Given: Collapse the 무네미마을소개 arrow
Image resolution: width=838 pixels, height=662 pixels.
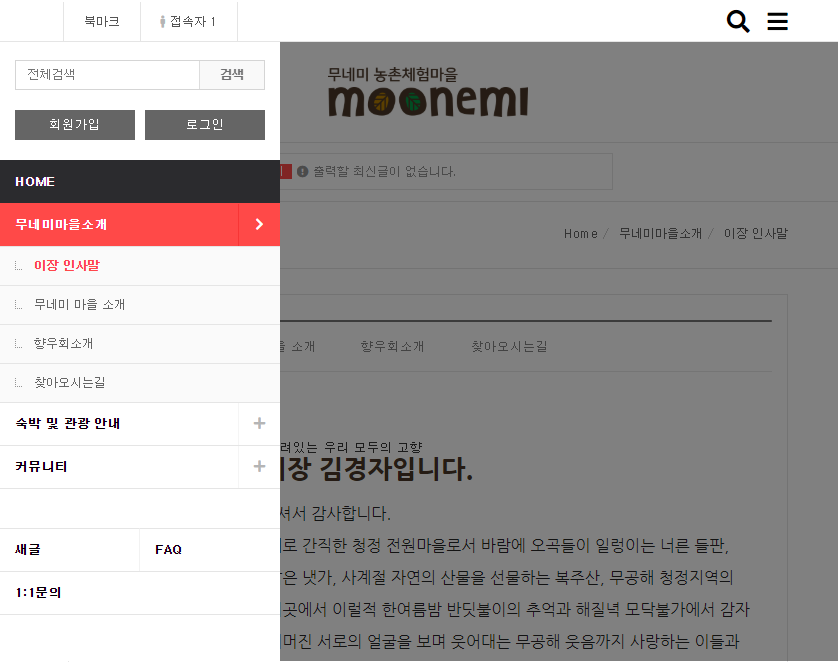Looking at the screenshot, I should (259, 225).
